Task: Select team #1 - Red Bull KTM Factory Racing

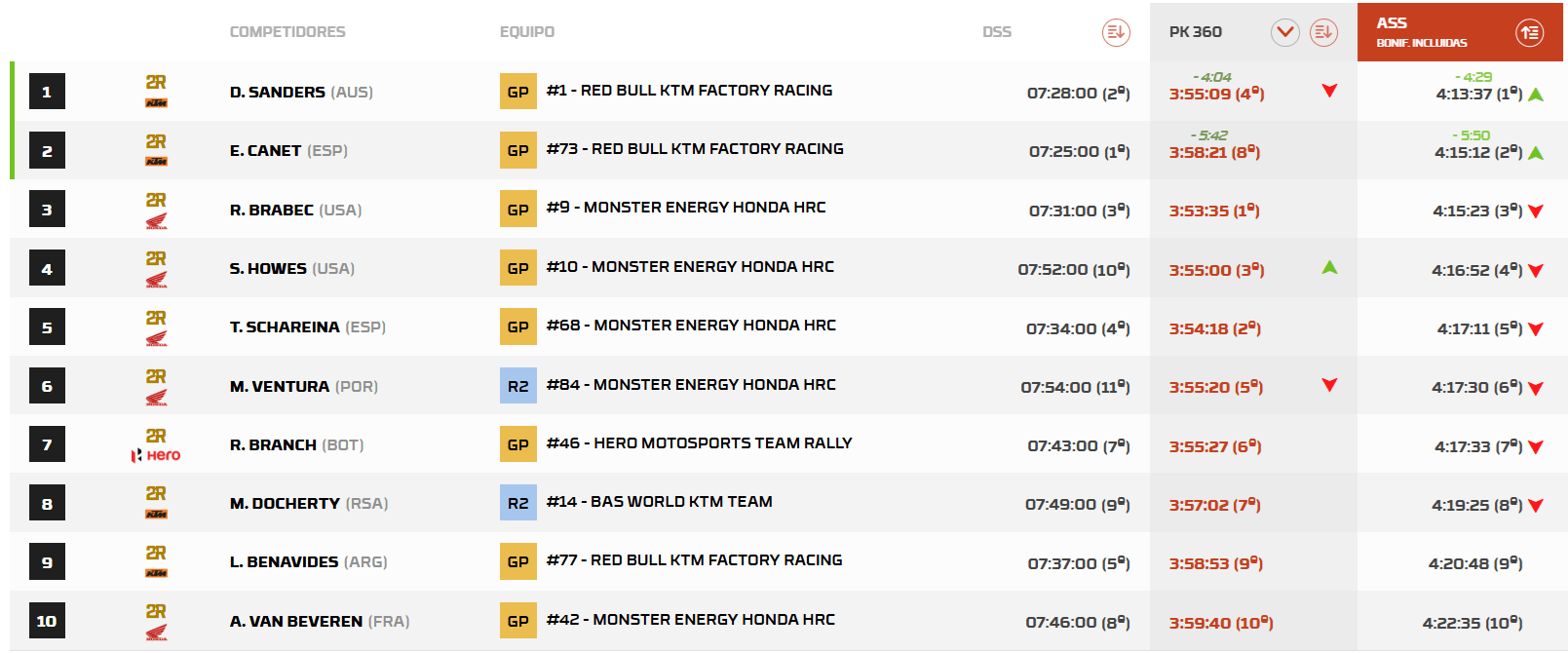Action: (x=690, y=91)
